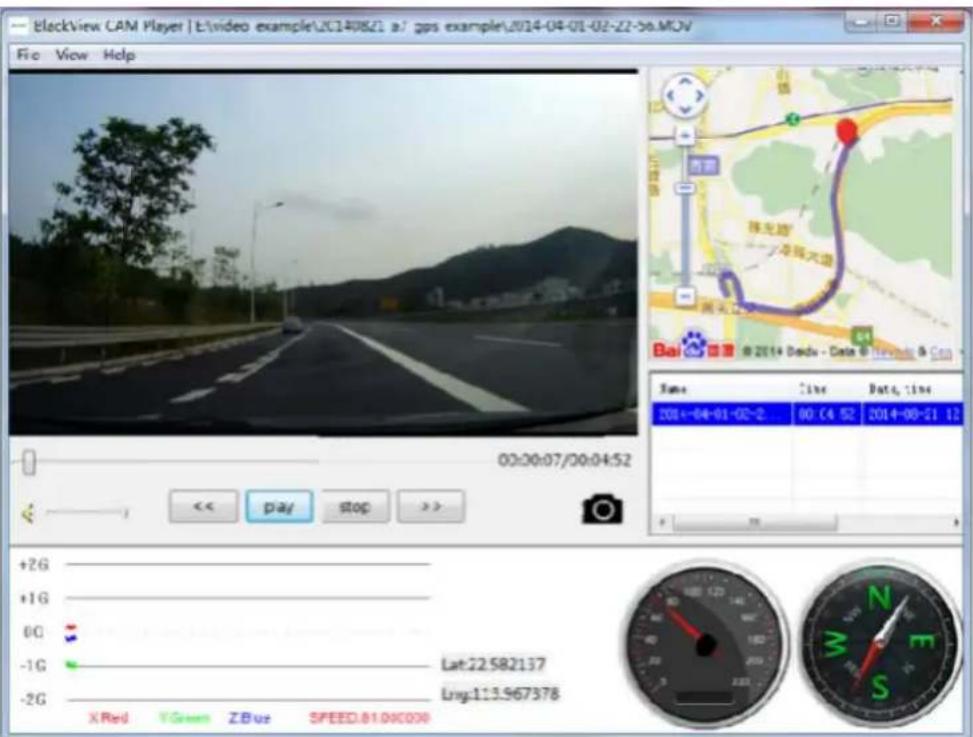Click the Lng:113.967378 readout

[500, 694]
